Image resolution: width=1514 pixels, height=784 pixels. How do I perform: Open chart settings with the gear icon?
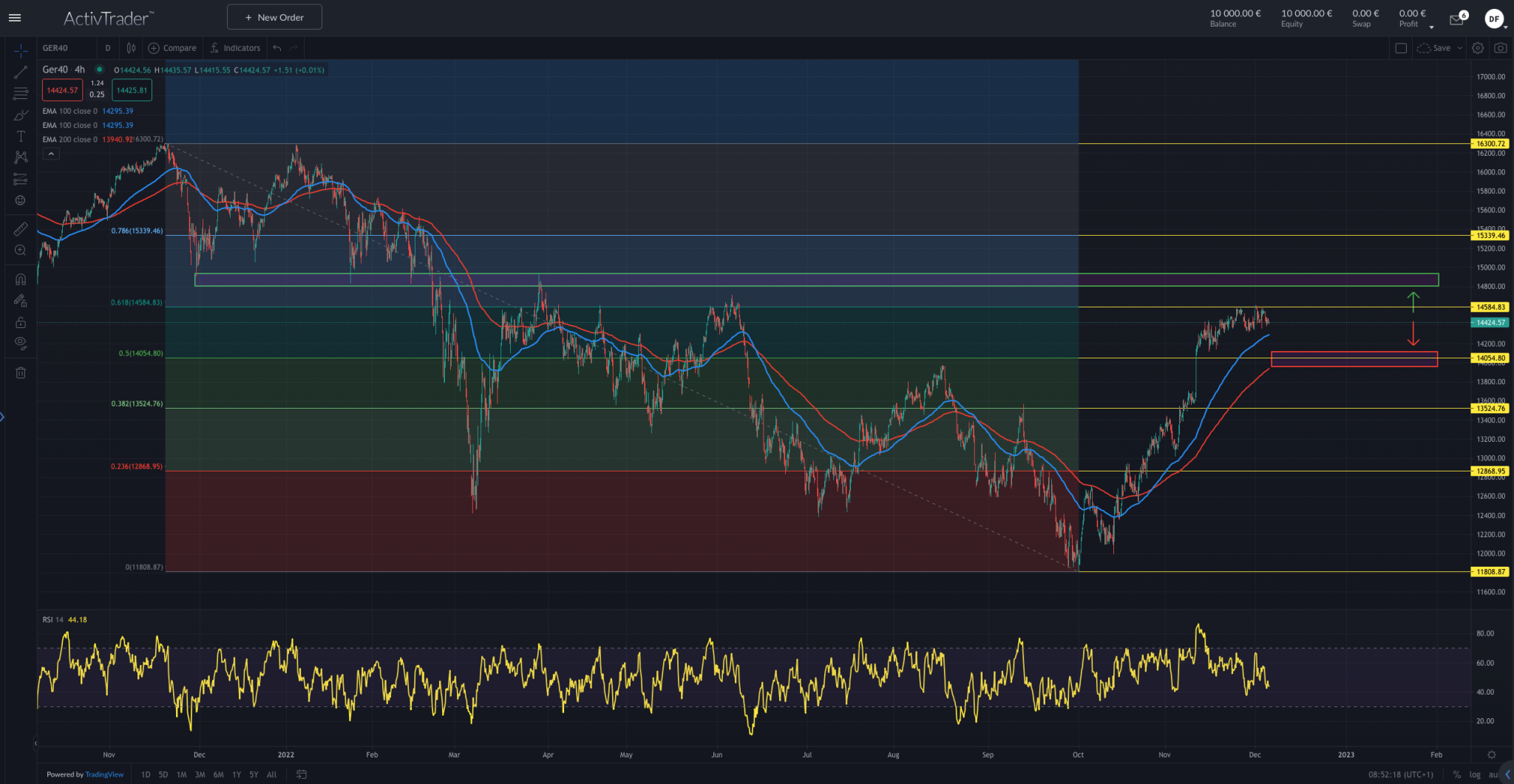1478,47
